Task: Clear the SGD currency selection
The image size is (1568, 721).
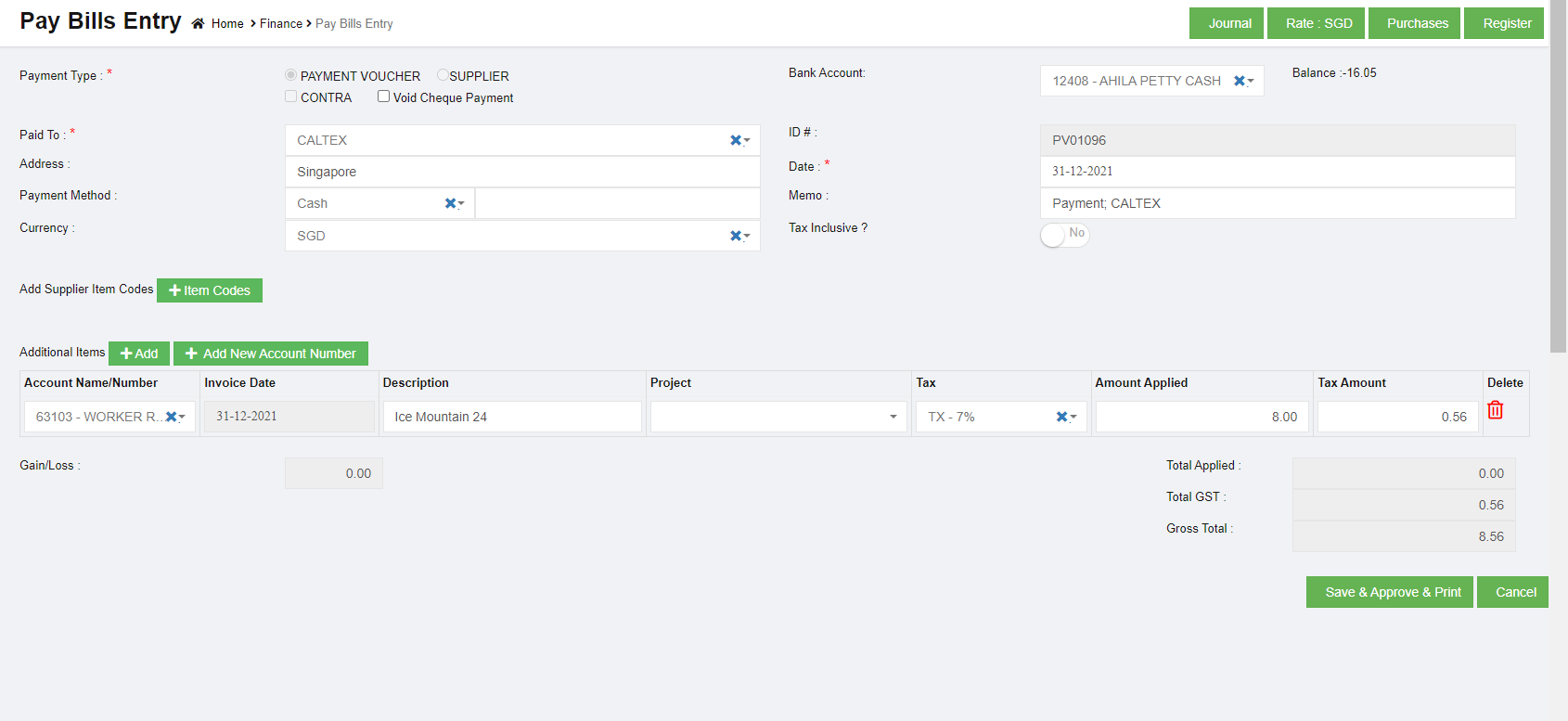Action: coord(735,236)
